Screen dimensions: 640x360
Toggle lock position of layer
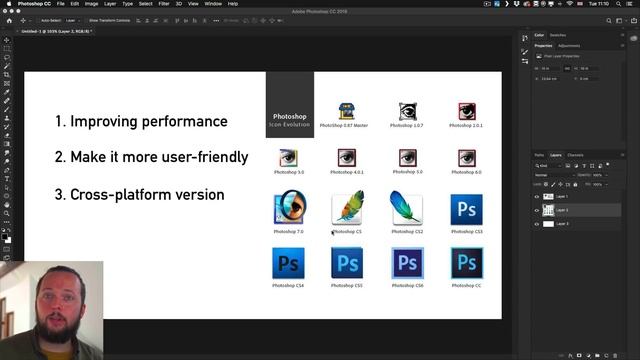(x=560, y=184)
